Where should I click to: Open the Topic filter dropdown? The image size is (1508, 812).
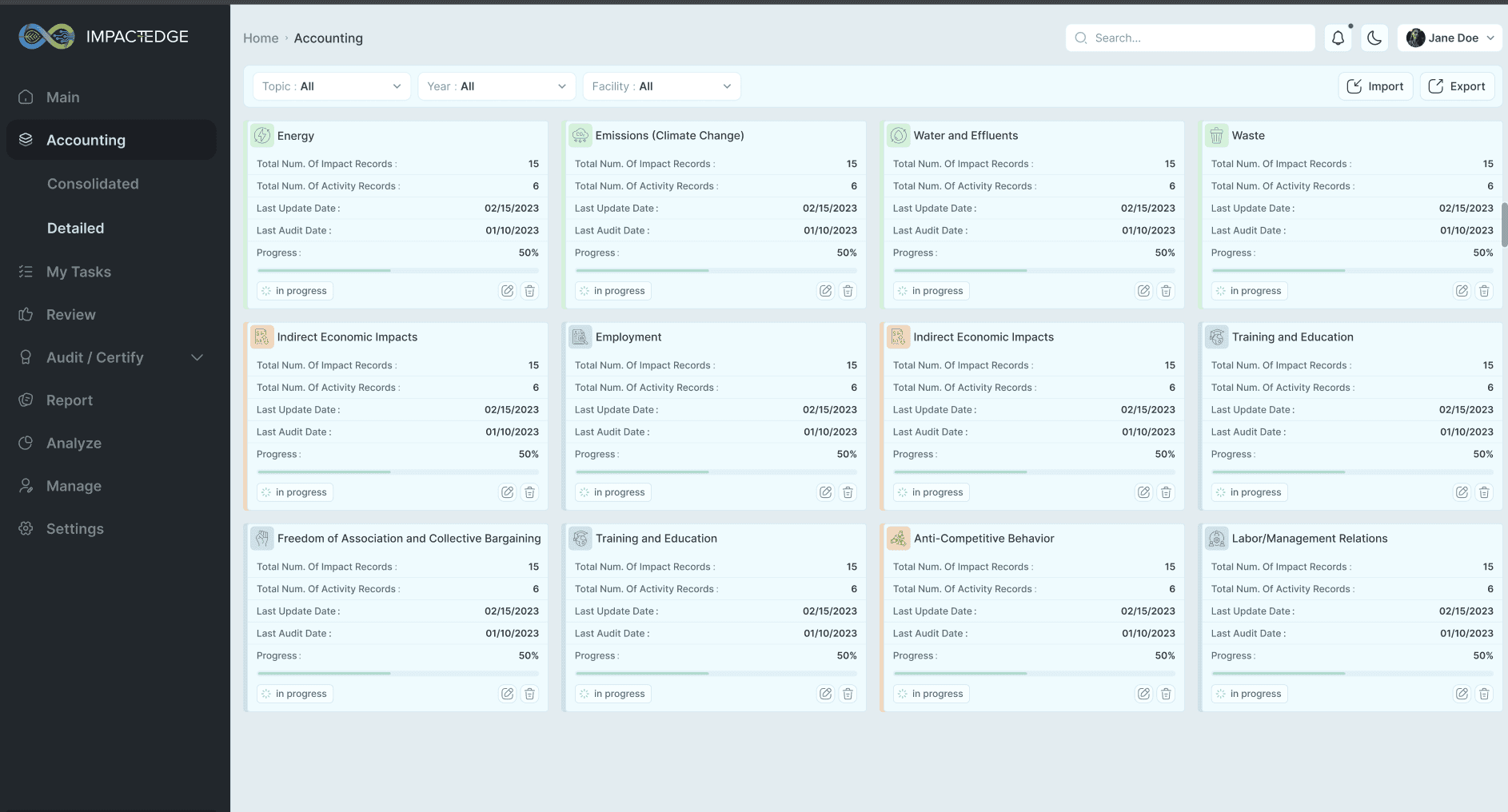(332, 86)
